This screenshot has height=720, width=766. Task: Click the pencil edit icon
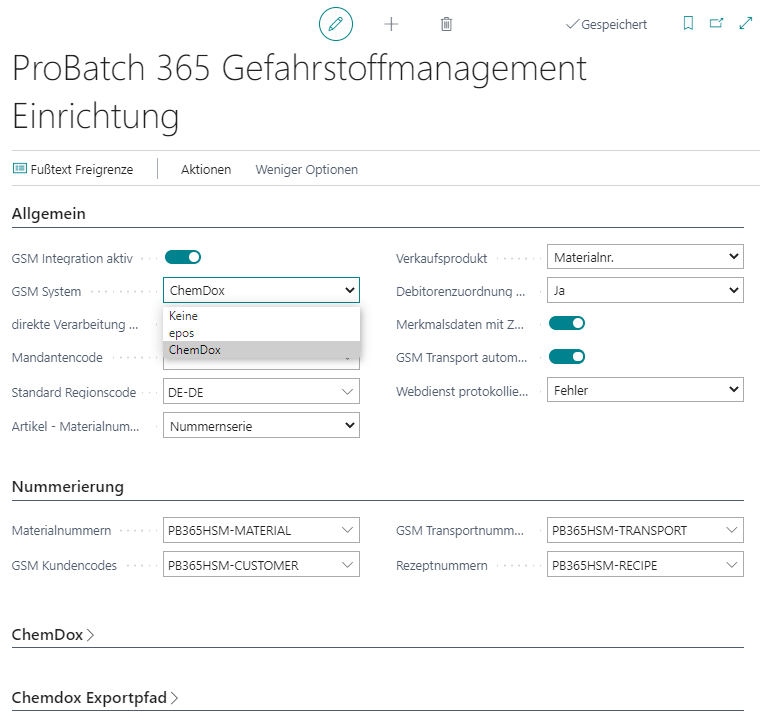336,24
